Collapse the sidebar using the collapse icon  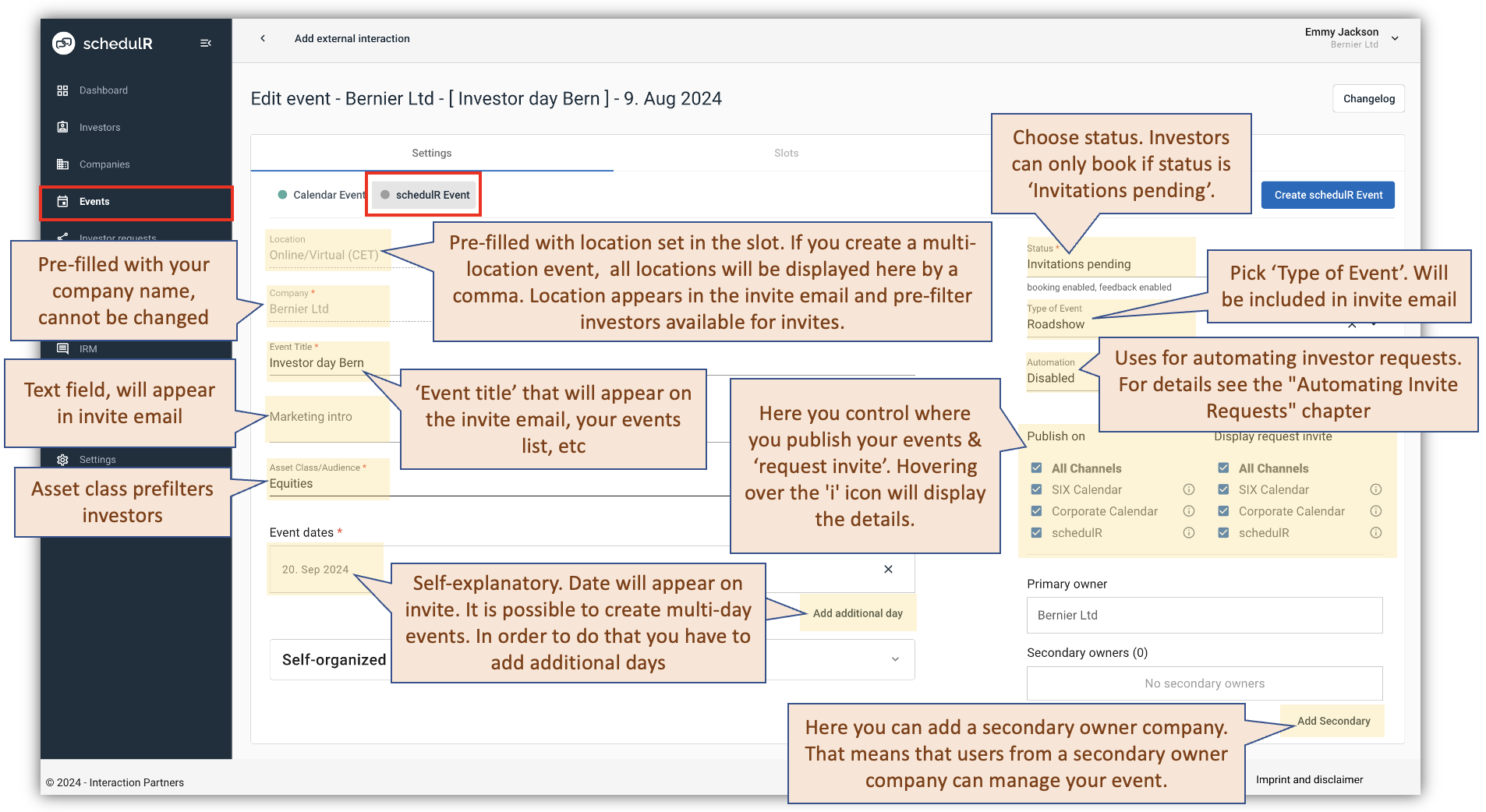click(x=206, y=43)
